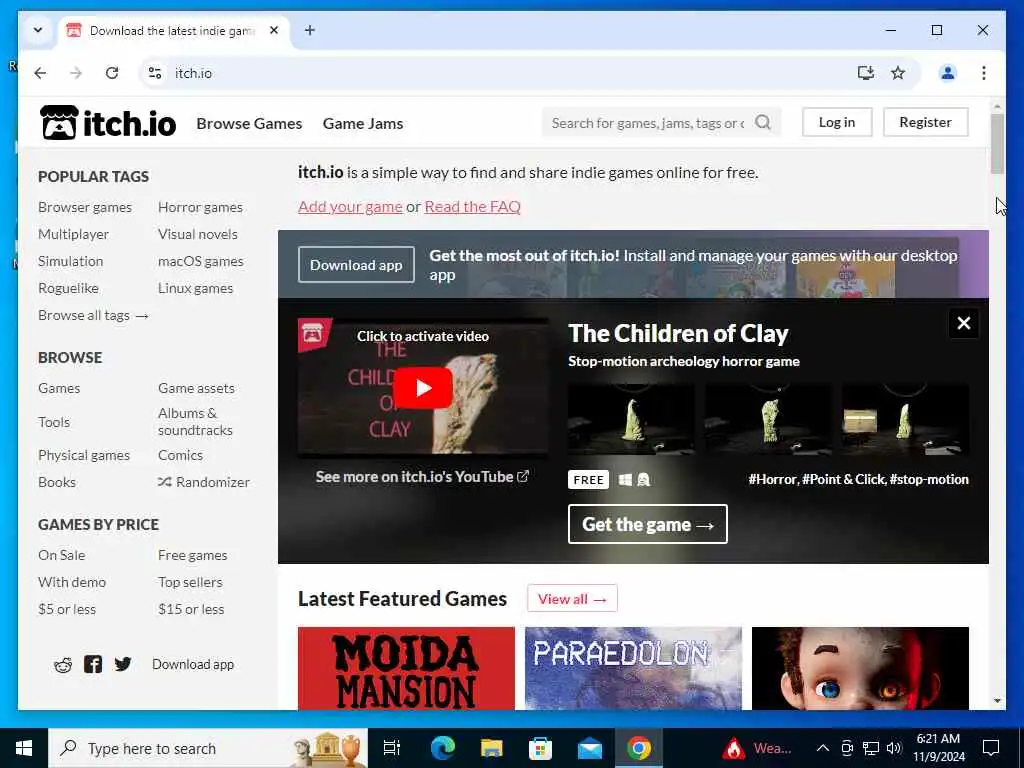Reload the itch.io page
This screenshot has width=1024, height=768.
(112, 73)
